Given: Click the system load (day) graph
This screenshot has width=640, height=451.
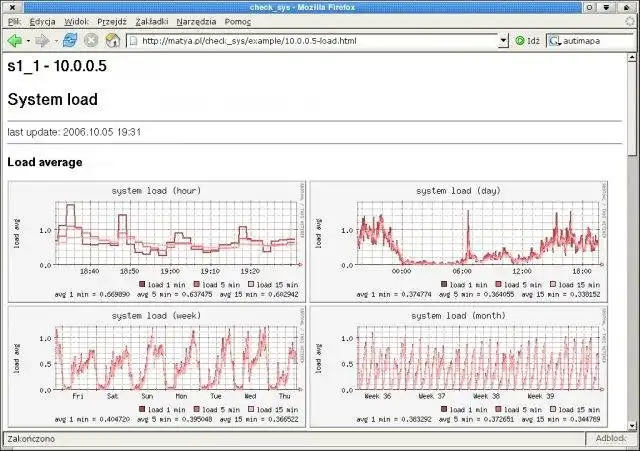Looking at the screenshot, I should point(459,242).
